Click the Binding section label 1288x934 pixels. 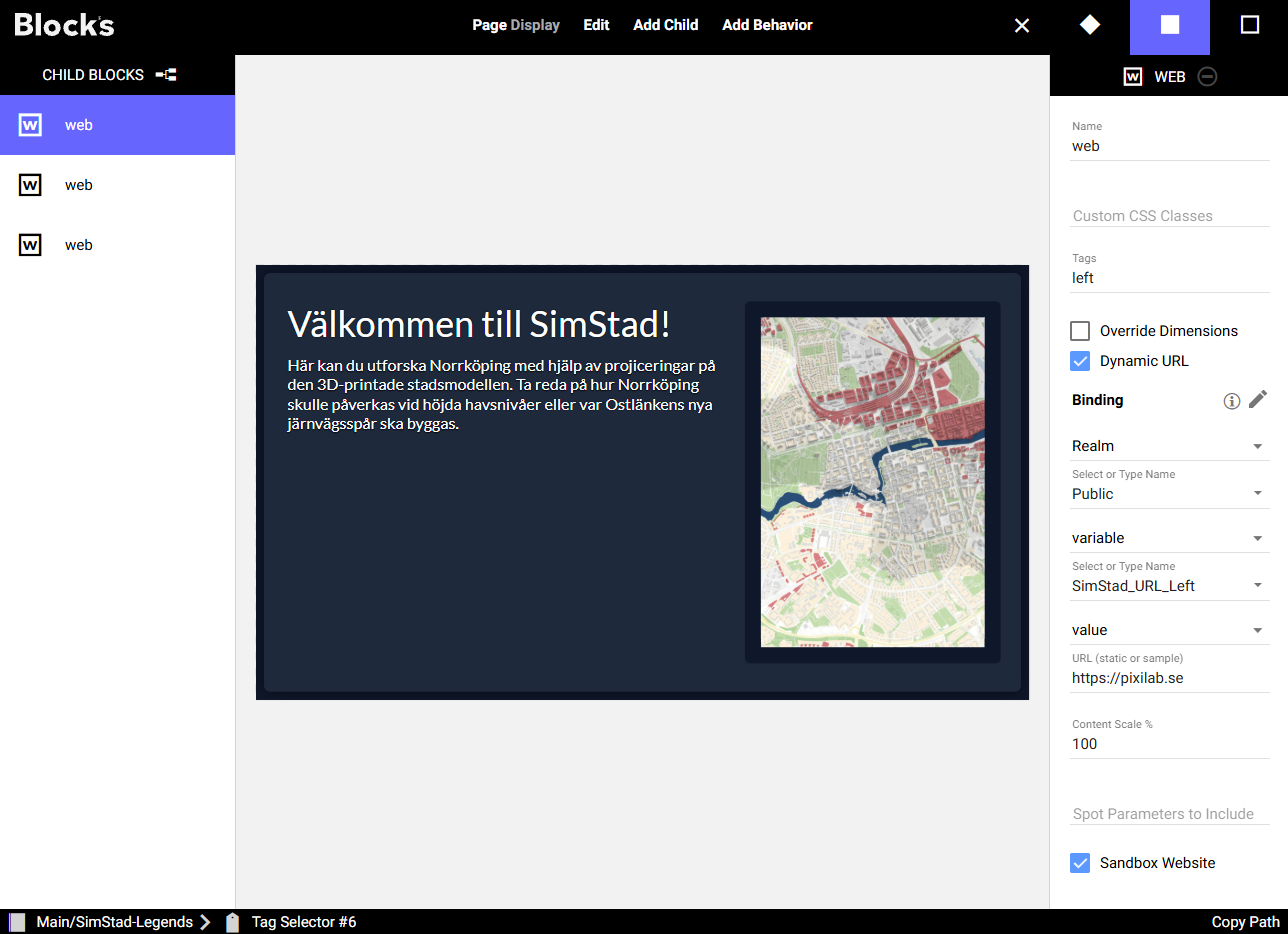click(x=1098, y=400)
